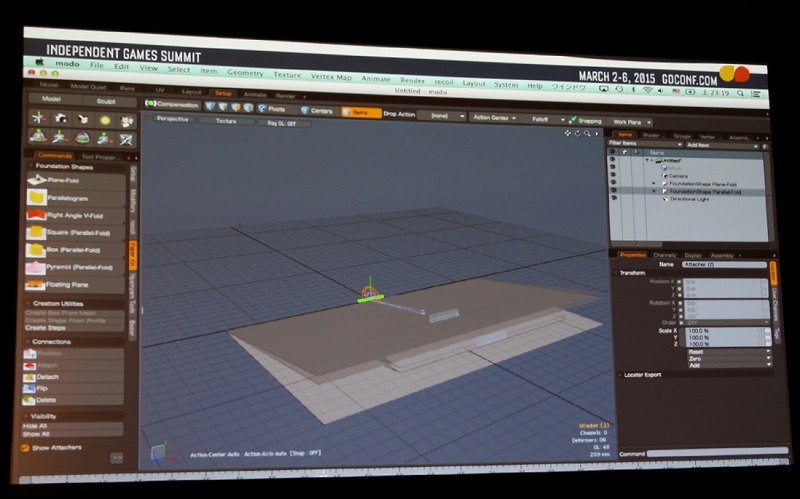Toggle visibility eye for Mesh item

[x=613, y=167]
